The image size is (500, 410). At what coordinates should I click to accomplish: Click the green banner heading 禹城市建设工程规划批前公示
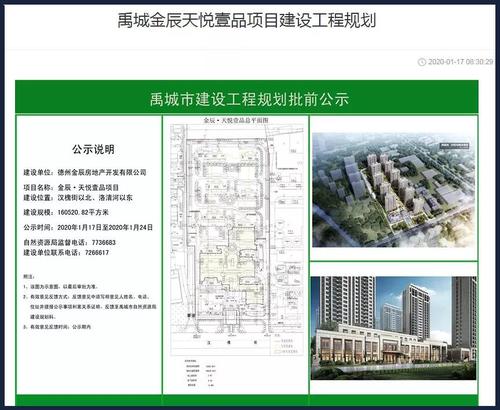click(249, 99)
